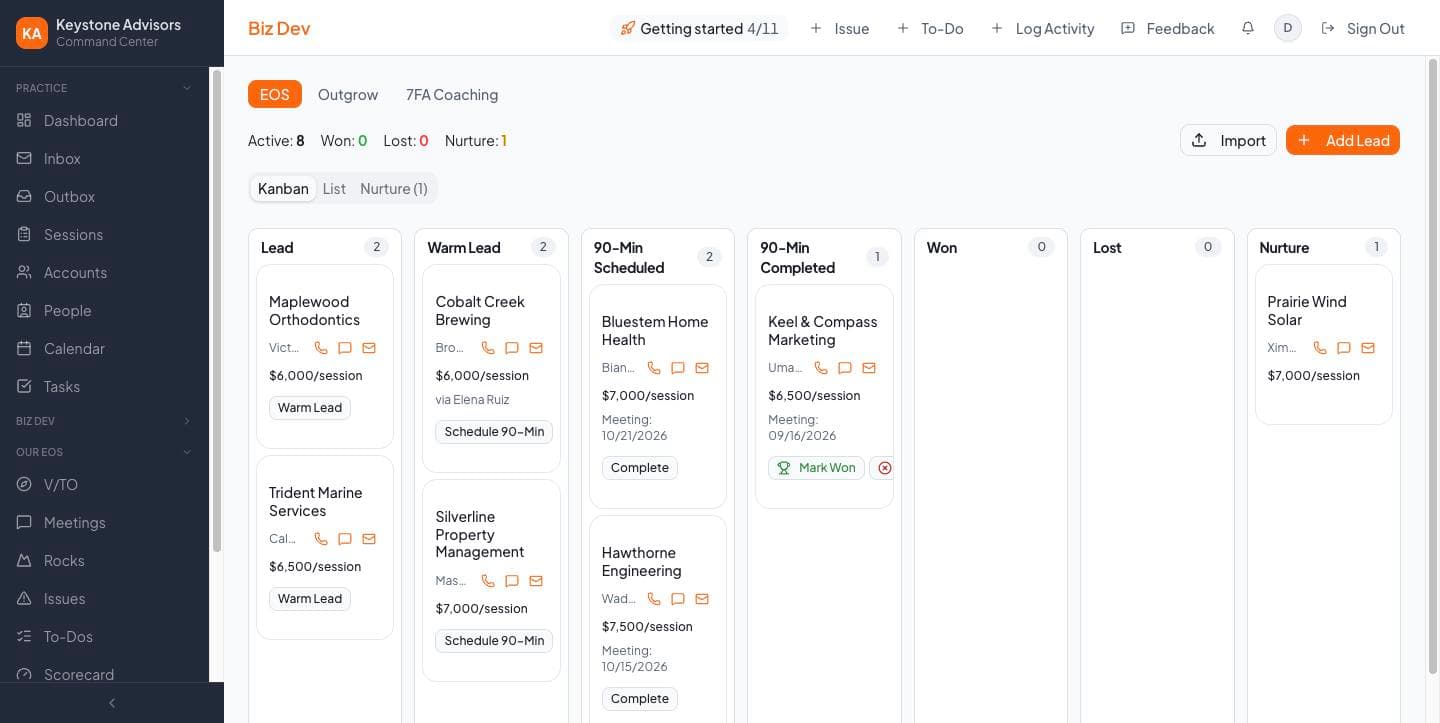Click email icon on Silverline Property Management card

click(536, 581)
